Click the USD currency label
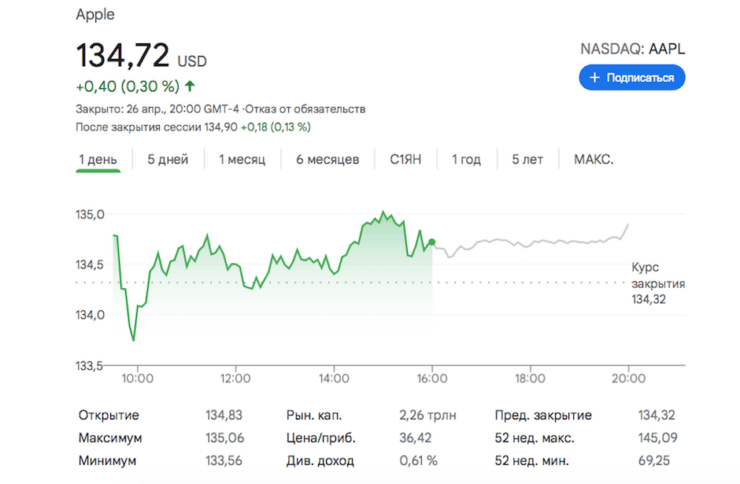The width and height of the screenshot is (740, 484). (192, 61)
